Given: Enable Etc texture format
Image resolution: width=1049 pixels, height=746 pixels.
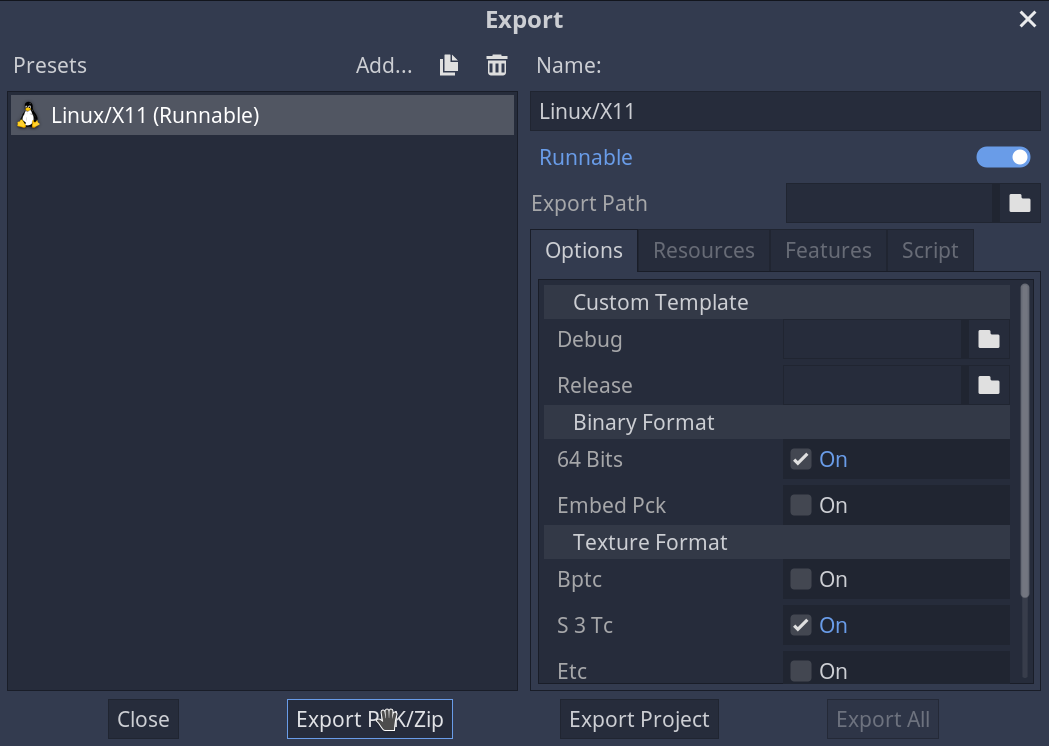Looking at the screenshot, I should point(801,670).
